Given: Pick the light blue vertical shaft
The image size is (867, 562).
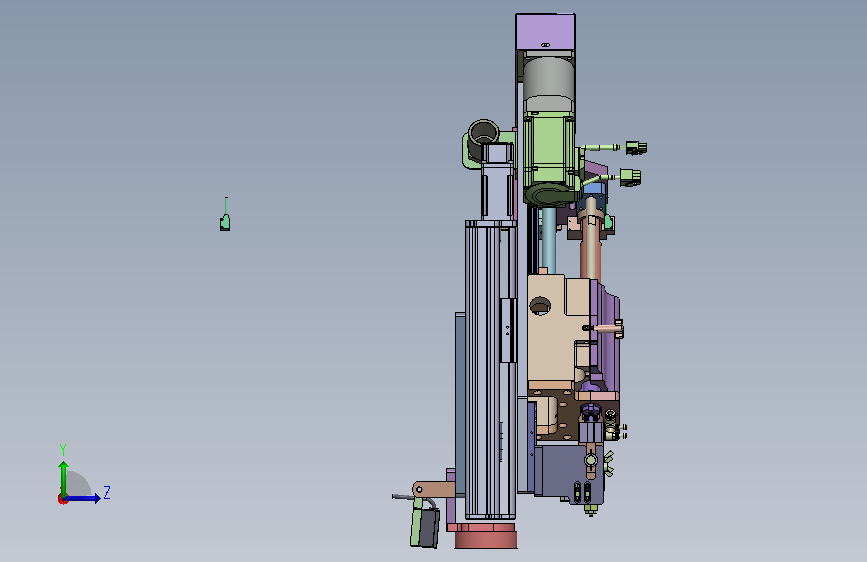Looking at the screenshot, I should 549,240.
